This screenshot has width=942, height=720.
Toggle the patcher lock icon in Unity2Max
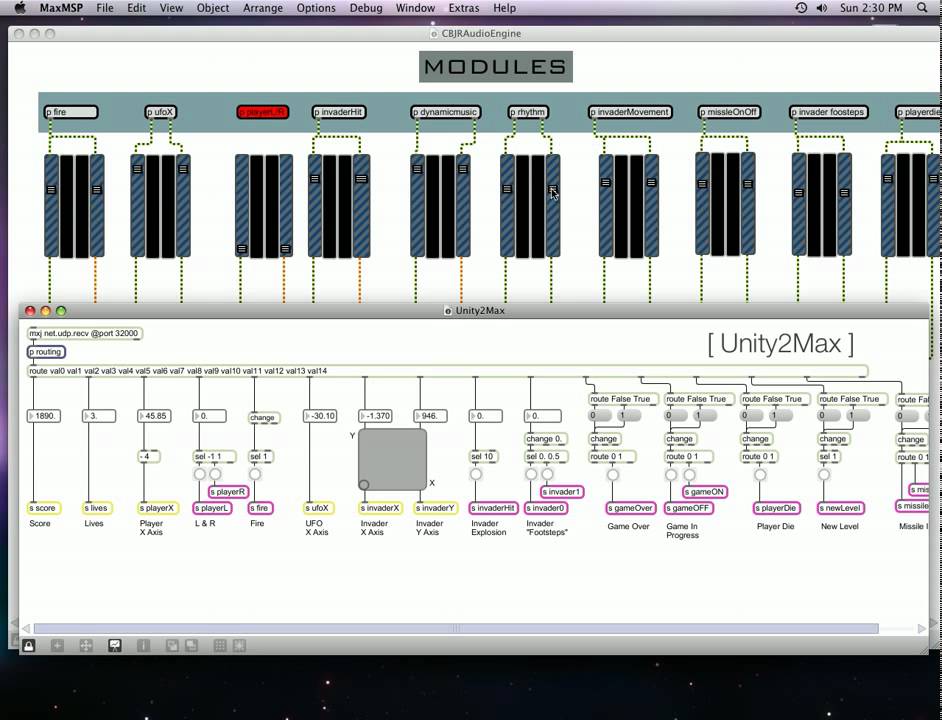click(28, 645)
